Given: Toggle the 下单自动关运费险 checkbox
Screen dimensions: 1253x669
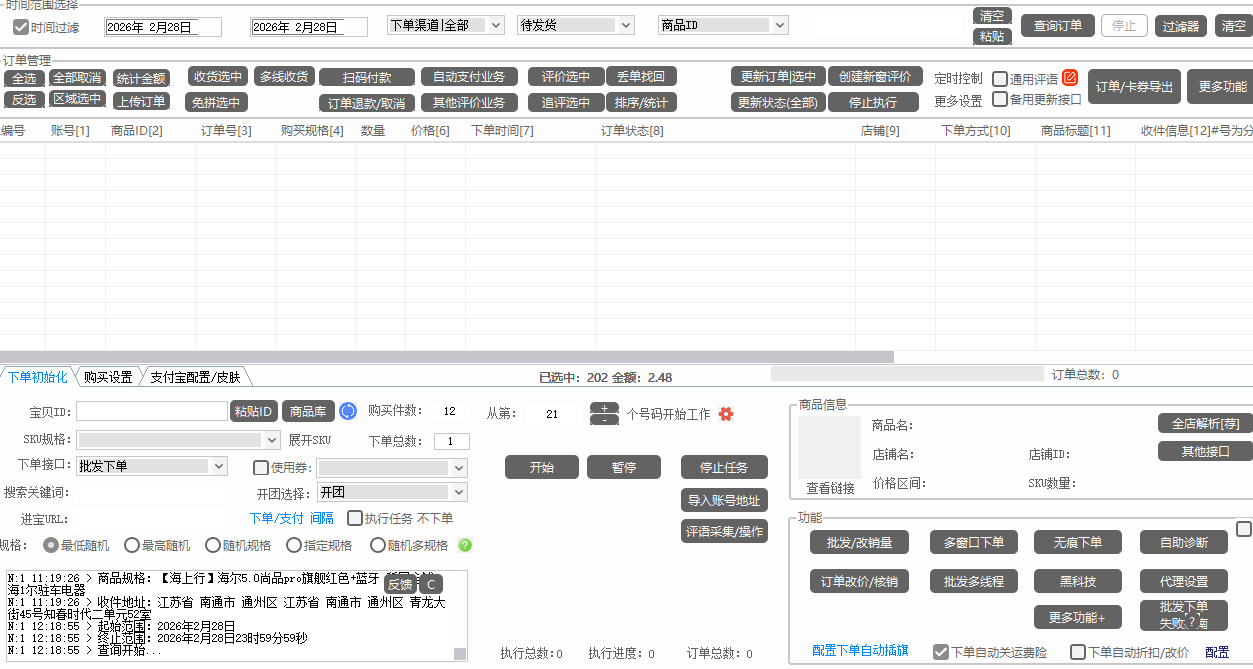Looking at the screenshot, I should pyautogui.click(x=940, y=652).
